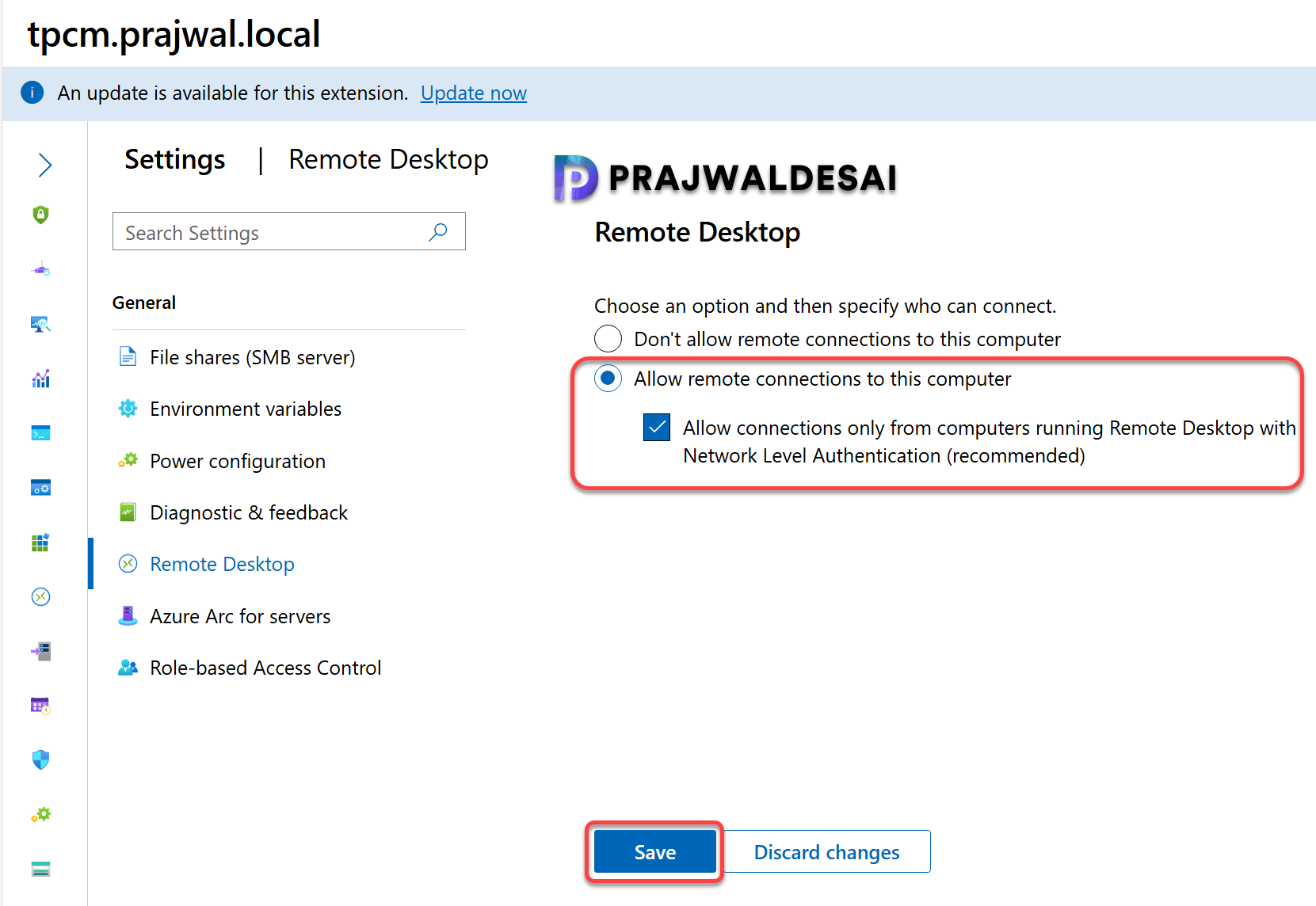Click the Update now link
Image resolution: width=1316 pixels, height=906 pixels.
click(x=474, y=93)
